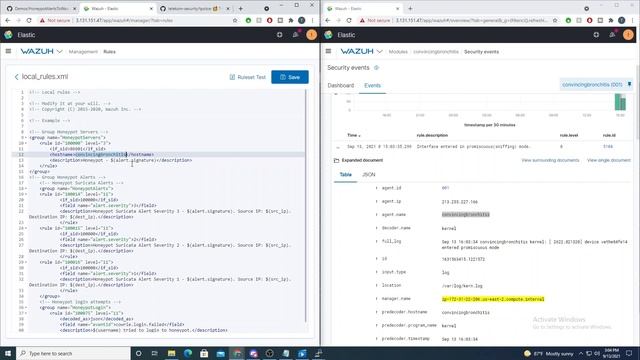This screenshot has width=640, height=360.
Task: Open Elastic logo in left window
Action: (x=8, y=35)
